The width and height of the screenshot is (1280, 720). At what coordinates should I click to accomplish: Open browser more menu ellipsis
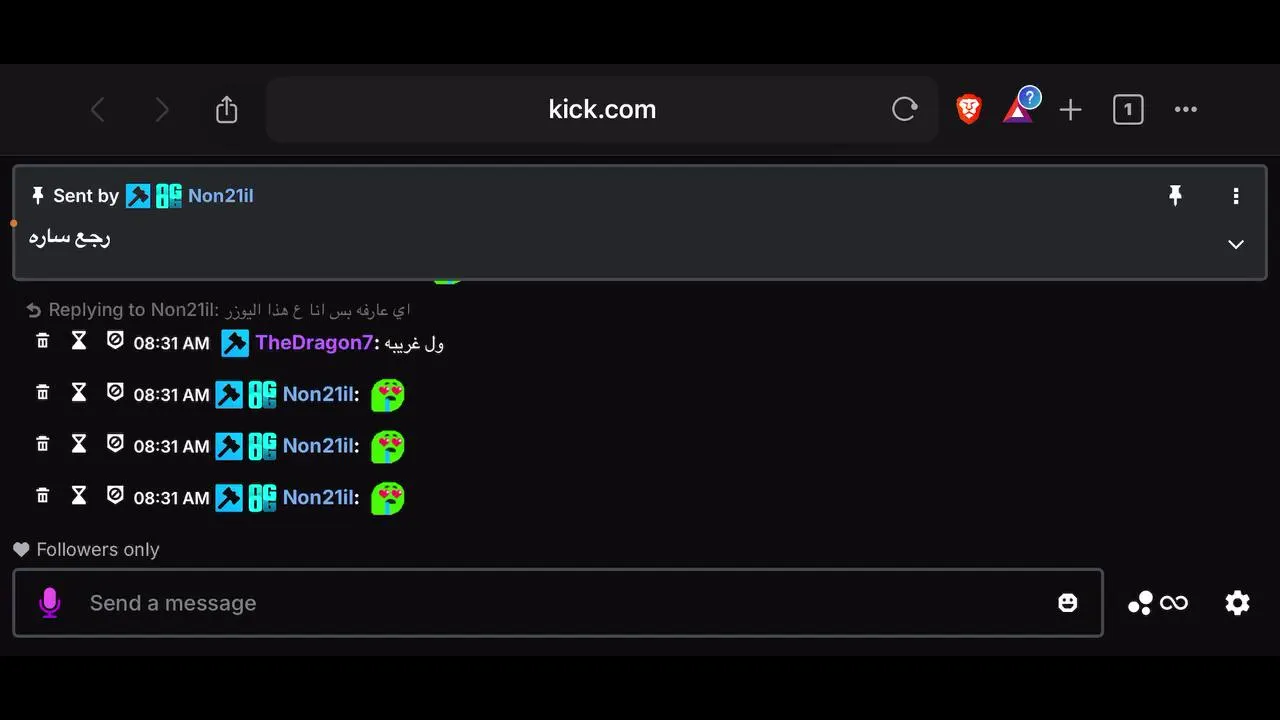coord(1186,110)
